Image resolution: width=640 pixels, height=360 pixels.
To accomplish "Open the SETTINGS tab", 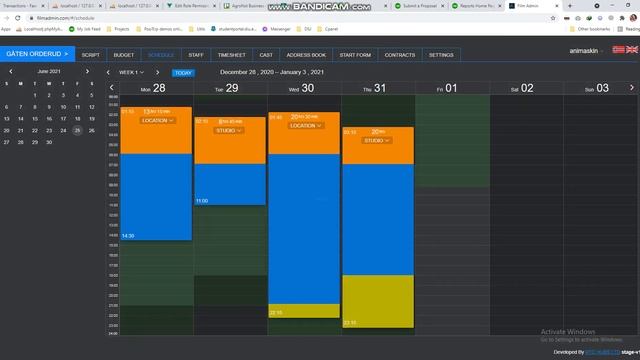I will tap(441, 55).
